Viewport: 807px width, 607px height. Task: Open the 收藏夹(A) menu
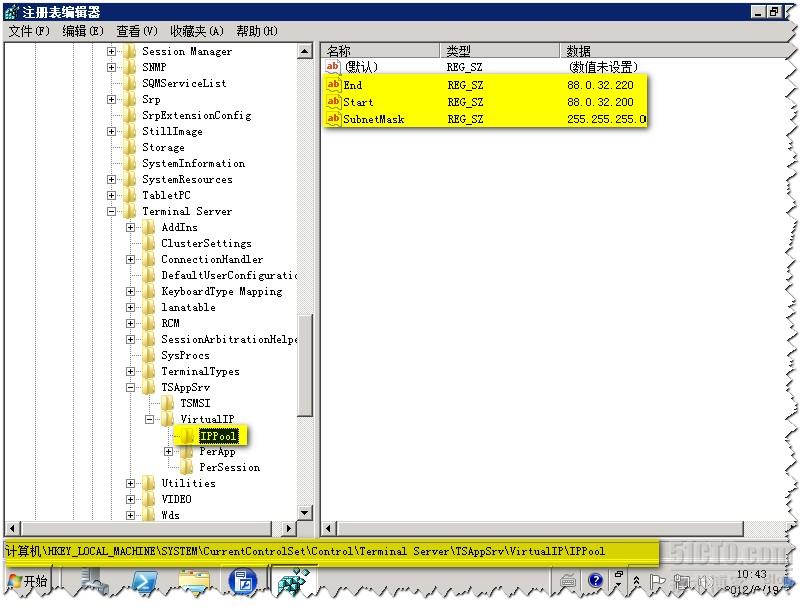(x=197, y=31)
